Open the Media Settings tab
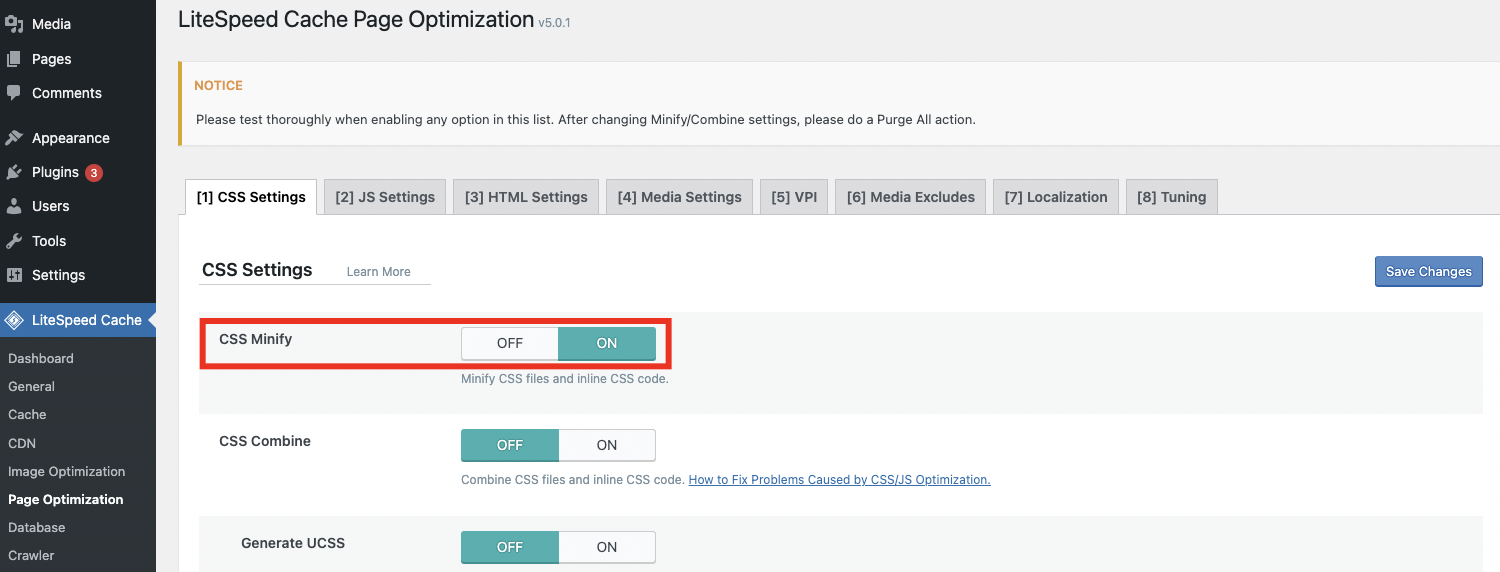Image resolution: width=1500 pixels, height=572 pixels. pos(679,197)
